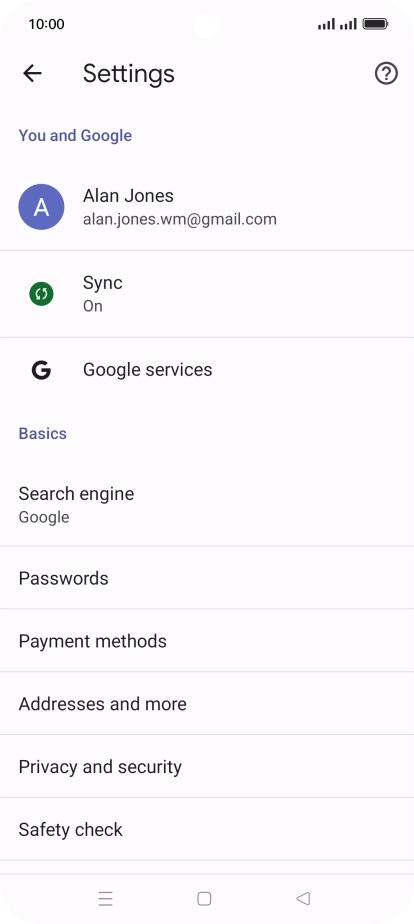The width and height of the screenshot is (414, 924).
Task: Open the Alan Jones account entry
Action: coord(207,207)
